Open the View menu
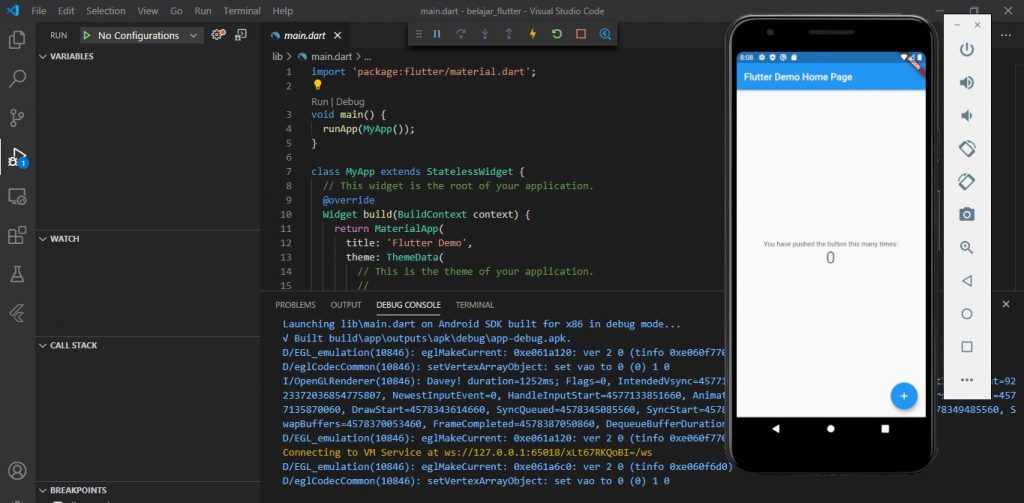 [x=148, y=11]
